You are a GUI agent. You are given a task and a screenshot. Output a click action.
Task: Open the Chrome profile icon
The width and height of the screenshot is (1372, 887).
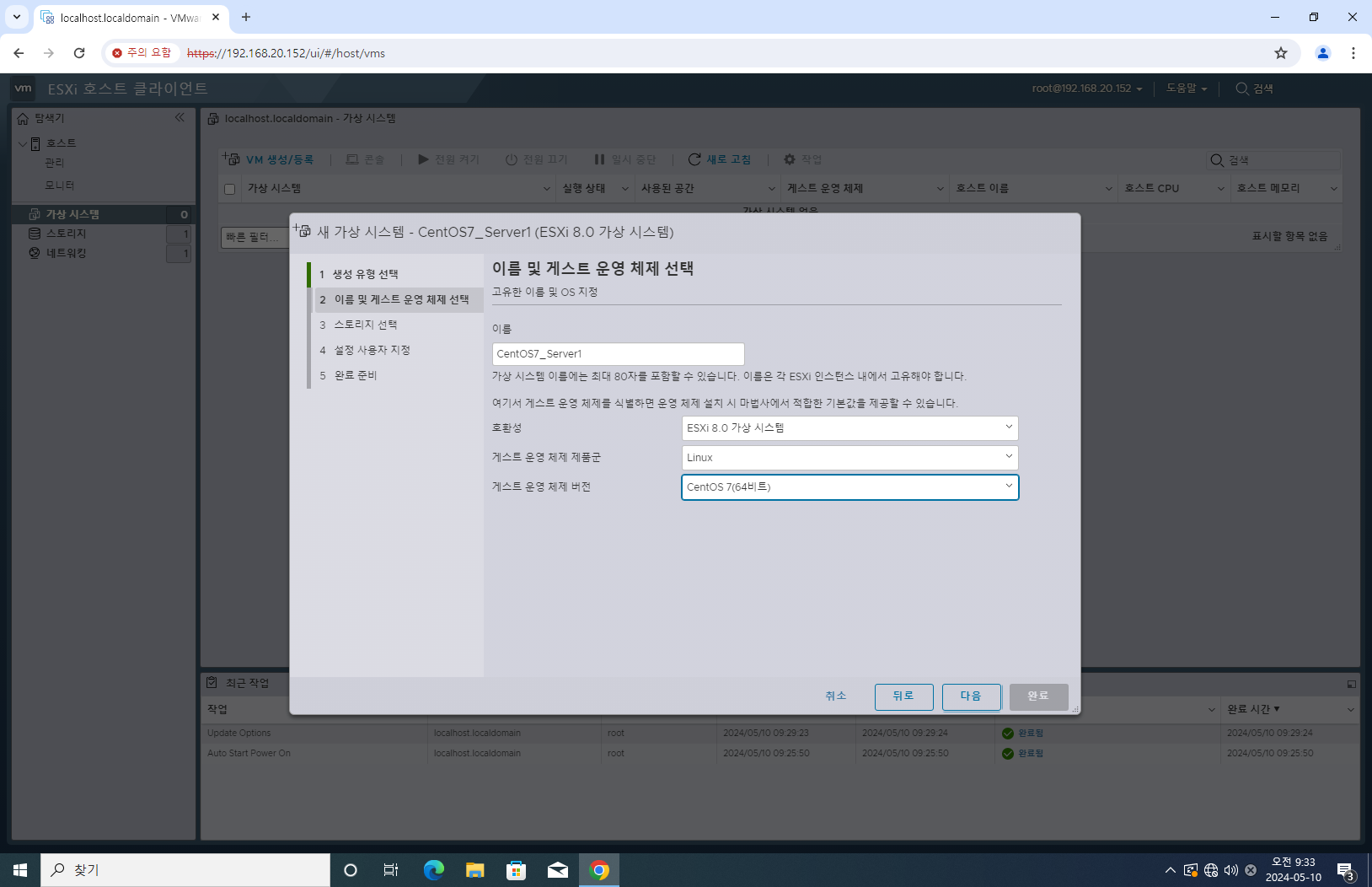pyautogui.click(x=1323, y=53)
